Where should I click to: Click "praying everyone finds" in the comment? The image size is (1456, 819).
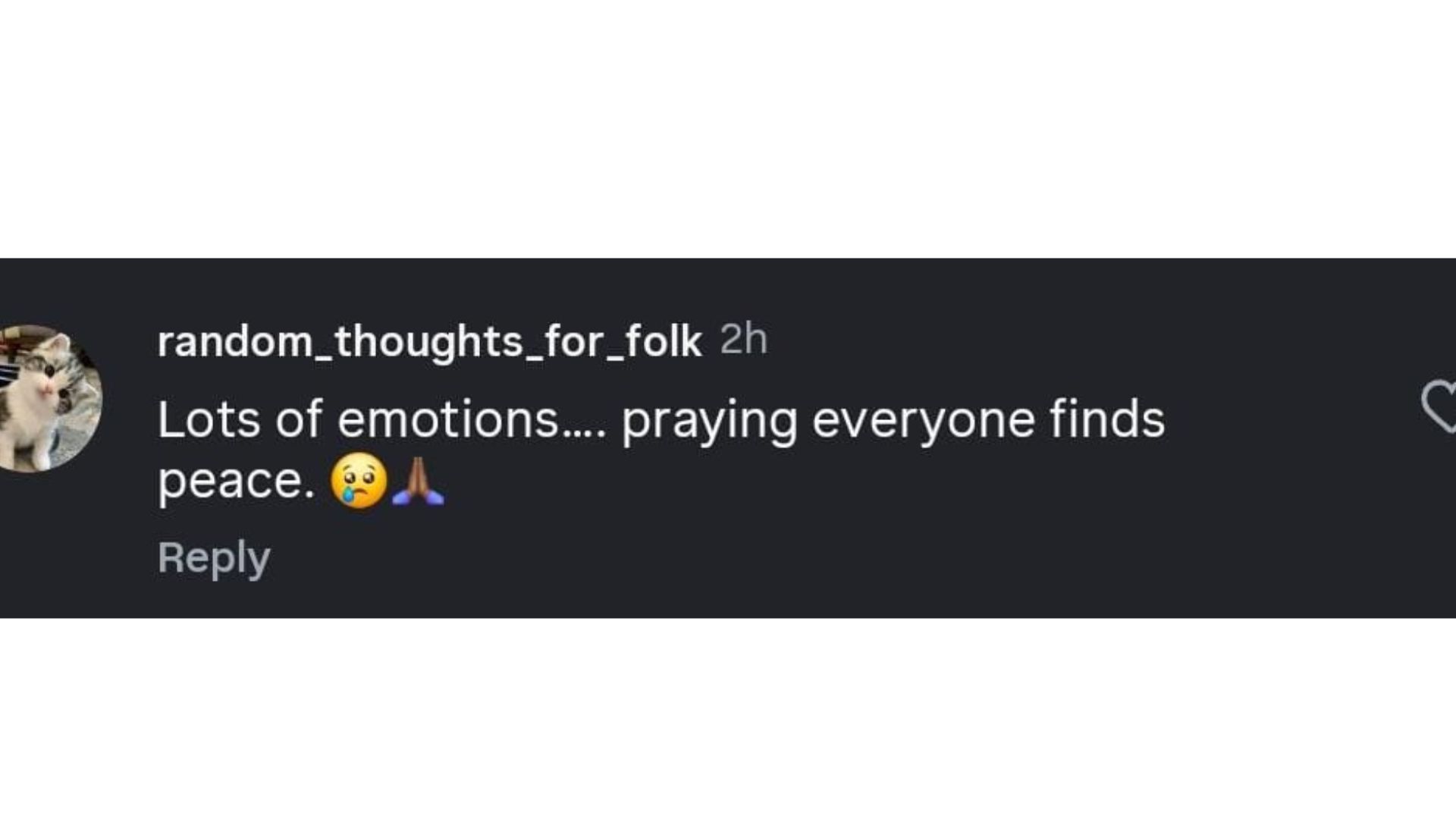pyautogui.click(x=893, y=419)
